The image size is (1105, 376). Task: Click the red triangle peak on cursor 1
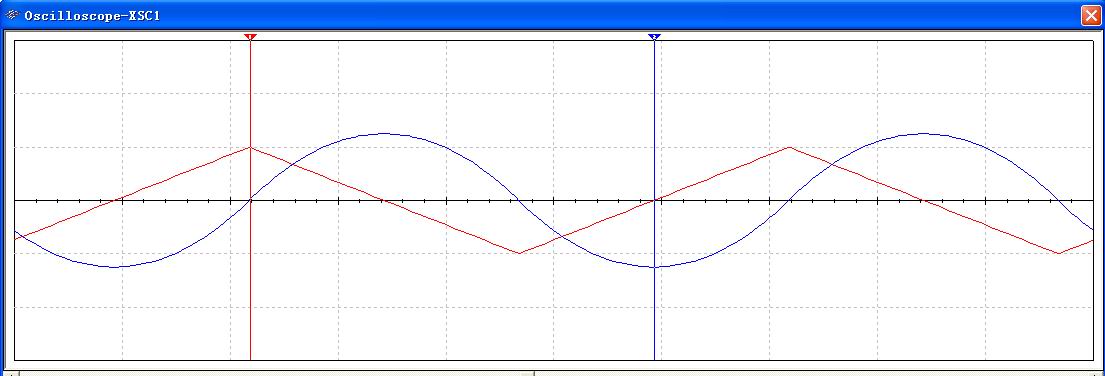(249, 147)
